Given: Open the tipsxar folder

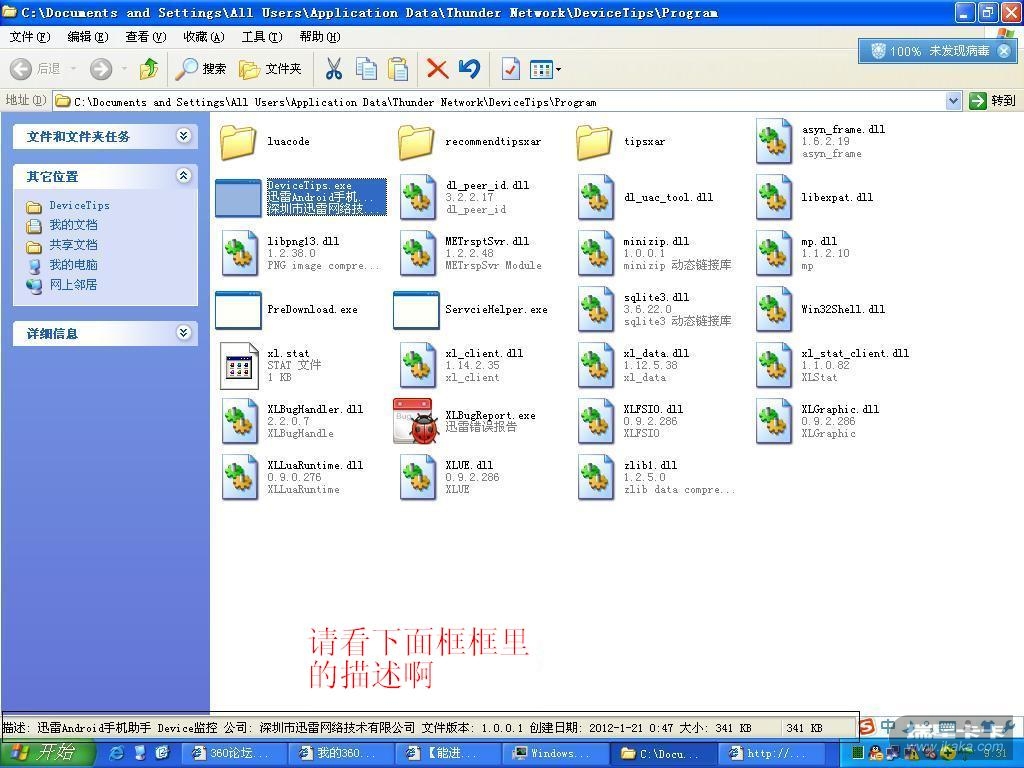Looking at the screenshot, I should [594, 141].
